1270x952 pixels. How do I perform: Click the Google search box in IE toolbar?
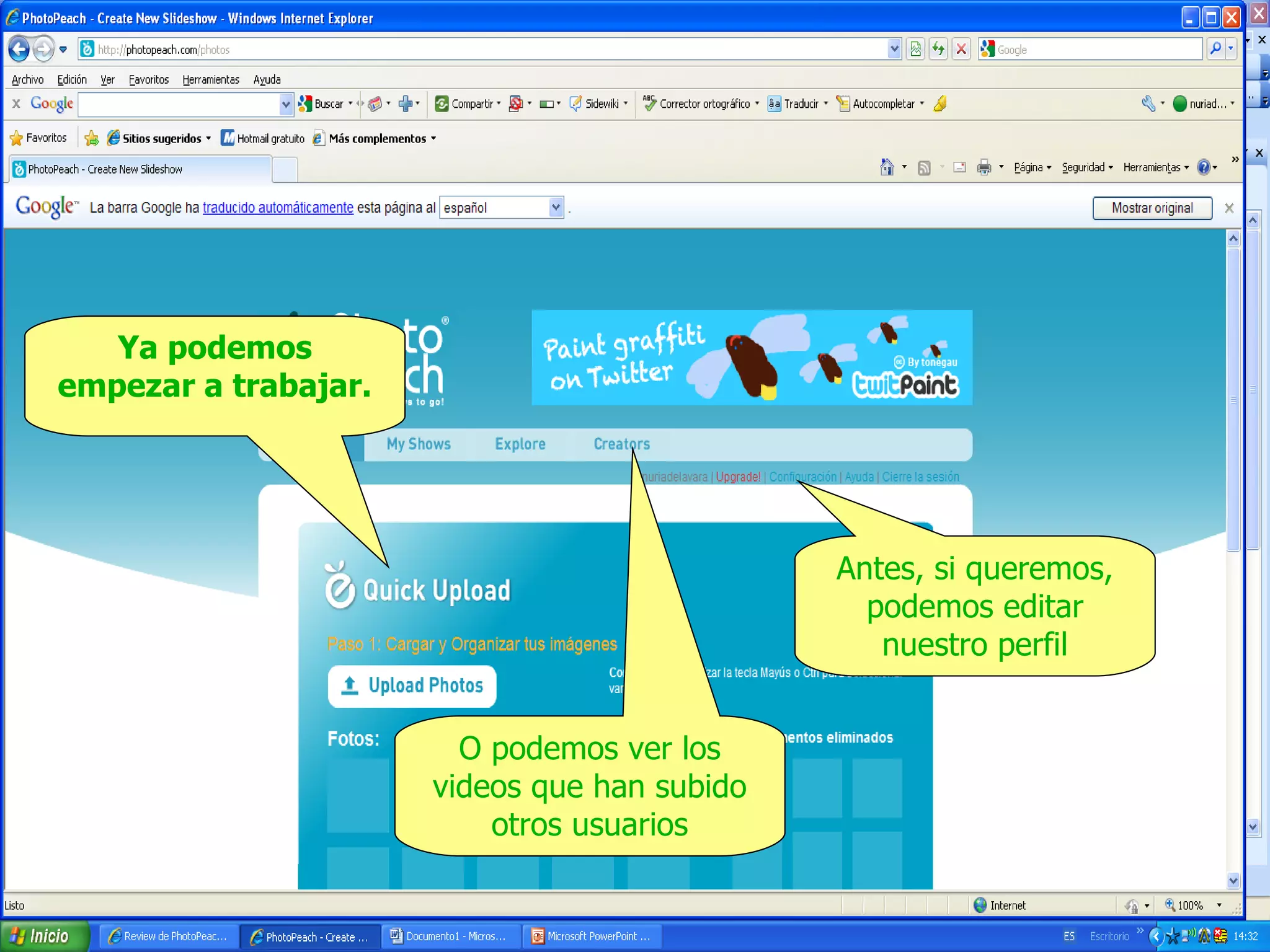pos(1091,50)
